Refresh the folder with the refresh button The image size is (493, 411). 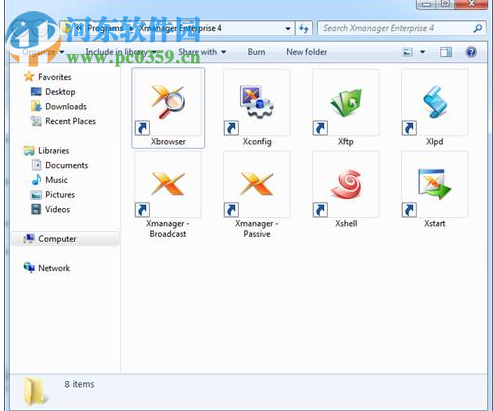[304, 28]
